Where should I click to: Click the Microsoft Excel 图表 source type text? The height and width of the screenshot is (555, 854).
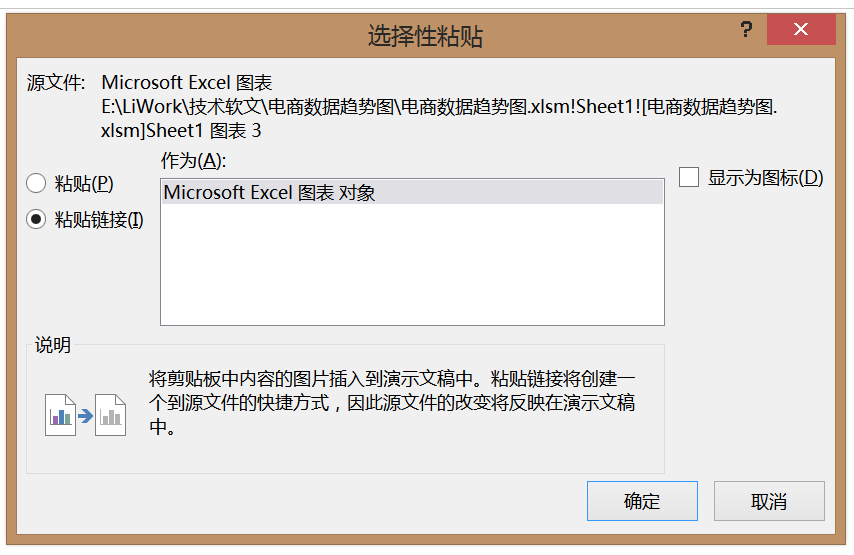(187, 83)
